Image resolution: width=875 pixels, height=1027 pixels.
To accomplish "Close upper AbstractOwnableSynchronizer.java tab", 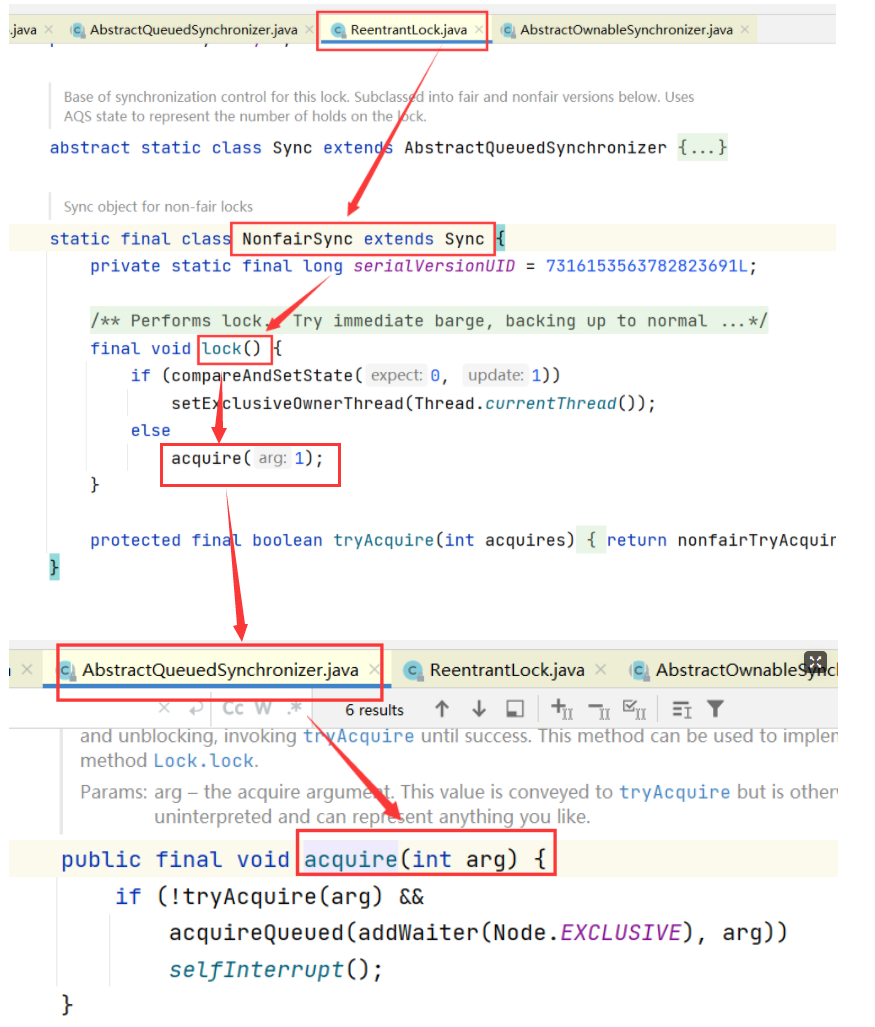I will pyautogui.click(x=745, y=30).
